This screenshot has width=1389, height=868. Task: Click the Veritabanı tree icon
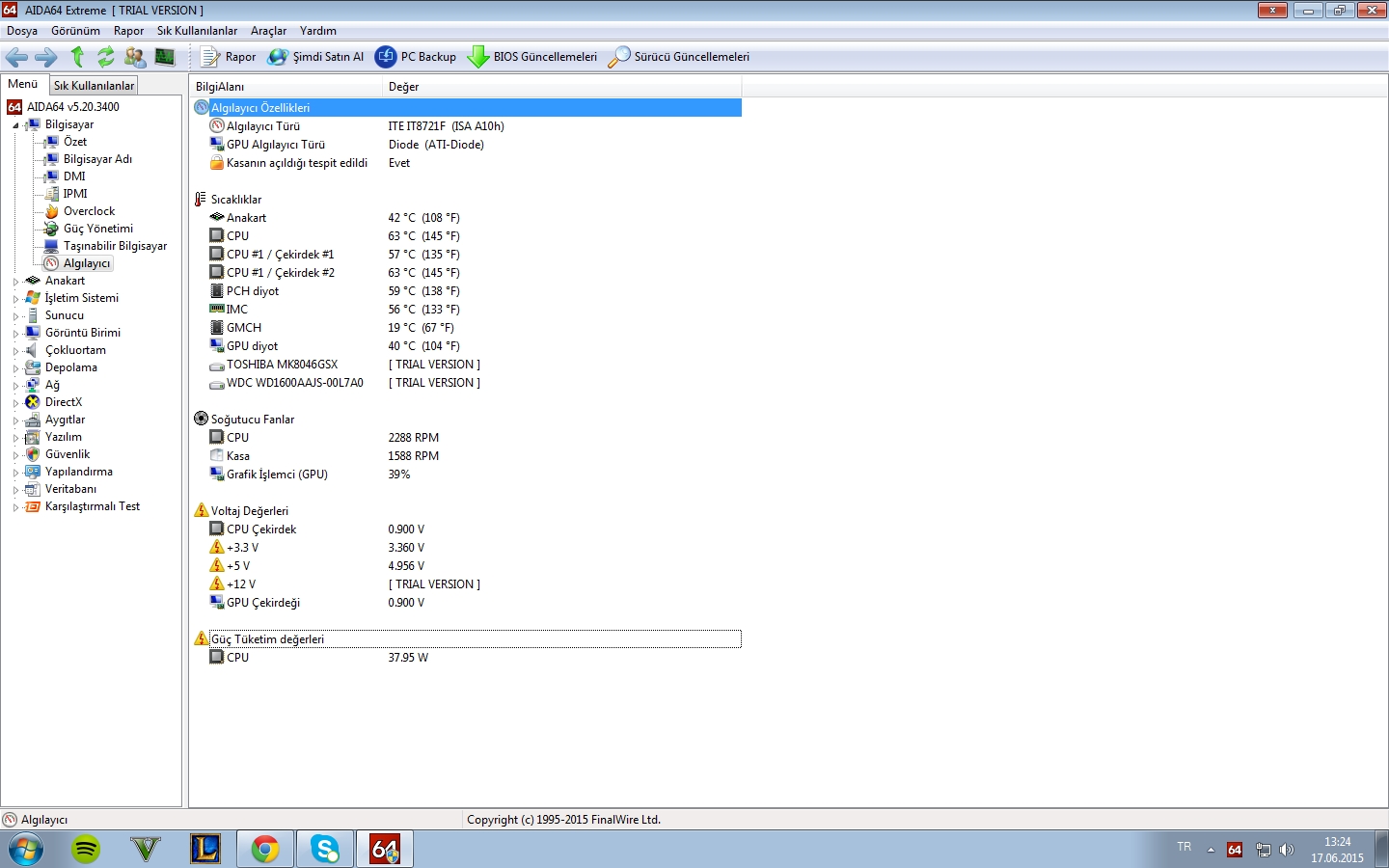tap(33, 489)
